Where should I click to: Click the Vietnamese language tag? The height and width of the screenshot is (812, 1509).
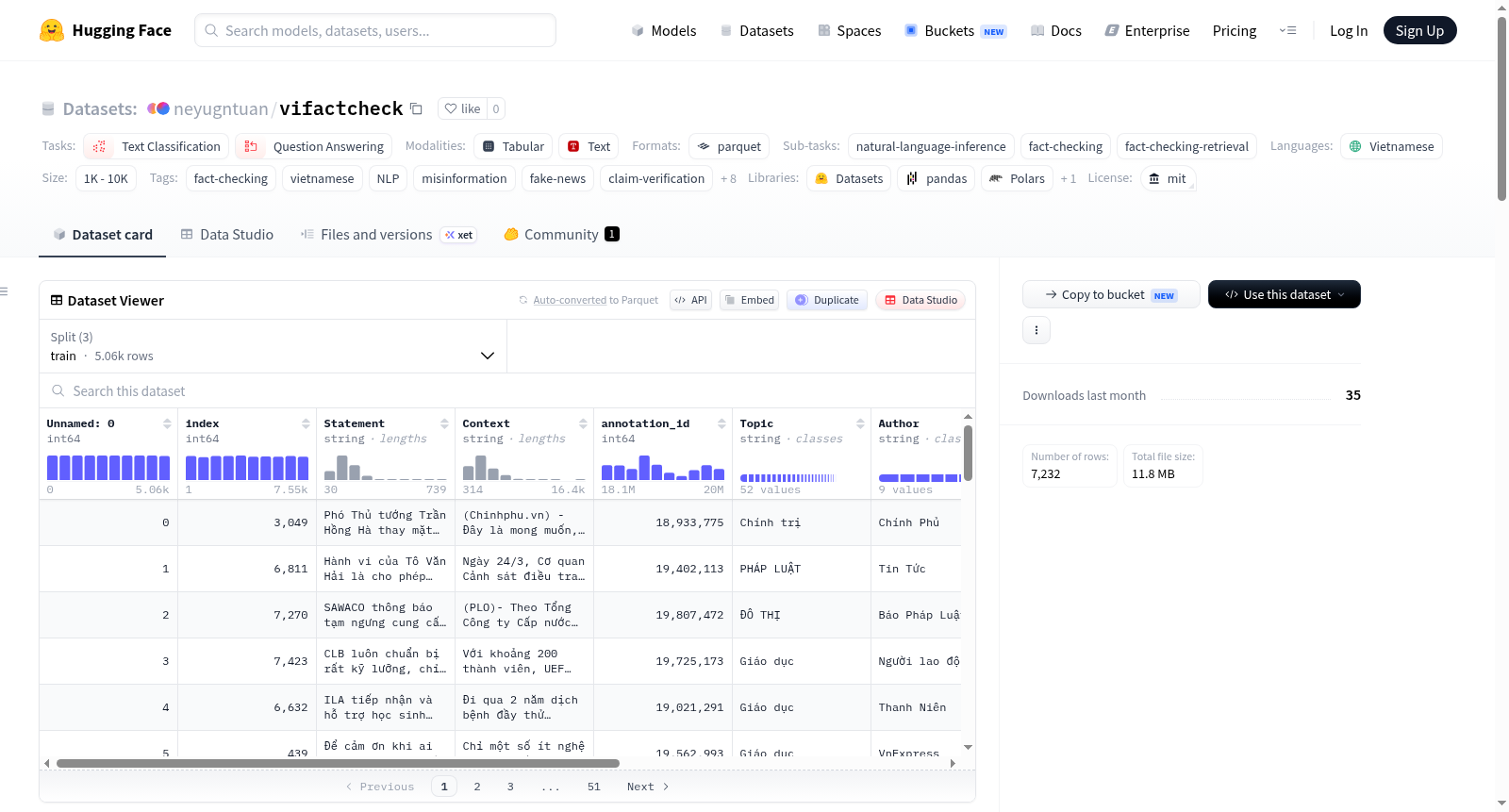point(1391,146)
